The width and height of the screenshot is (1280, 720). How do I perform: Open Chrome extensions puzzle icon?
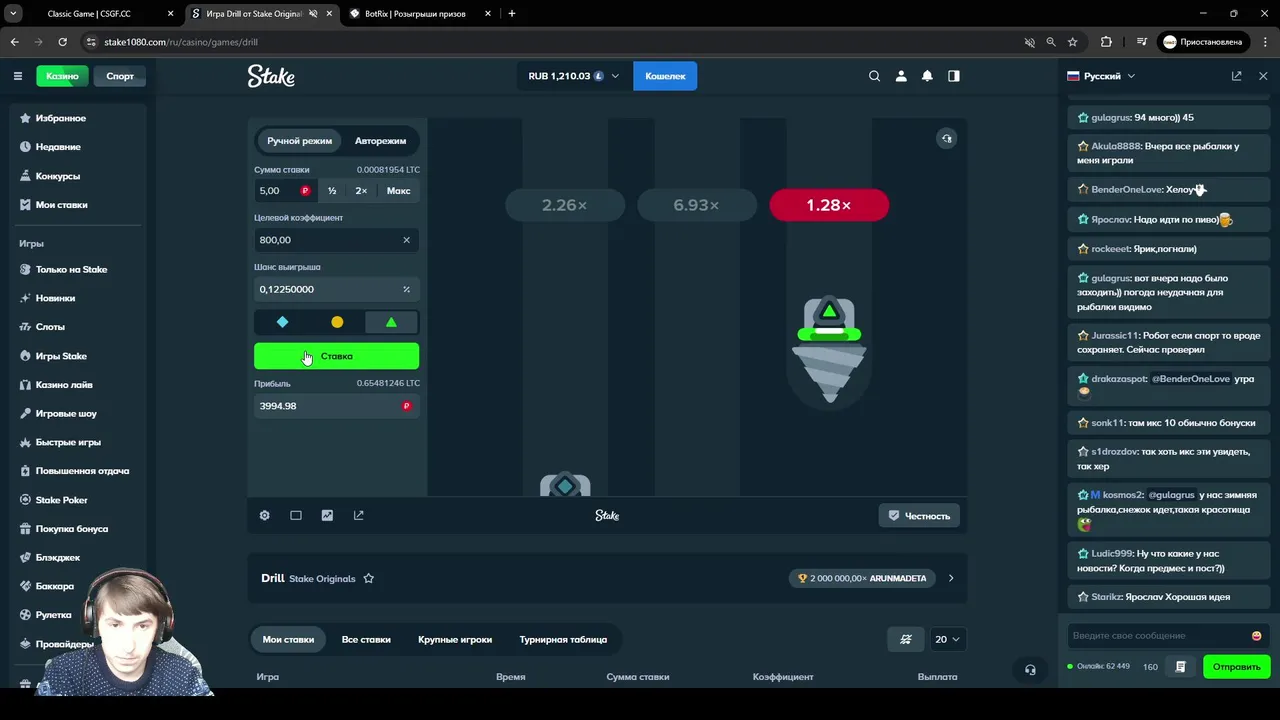(1106, 42)
